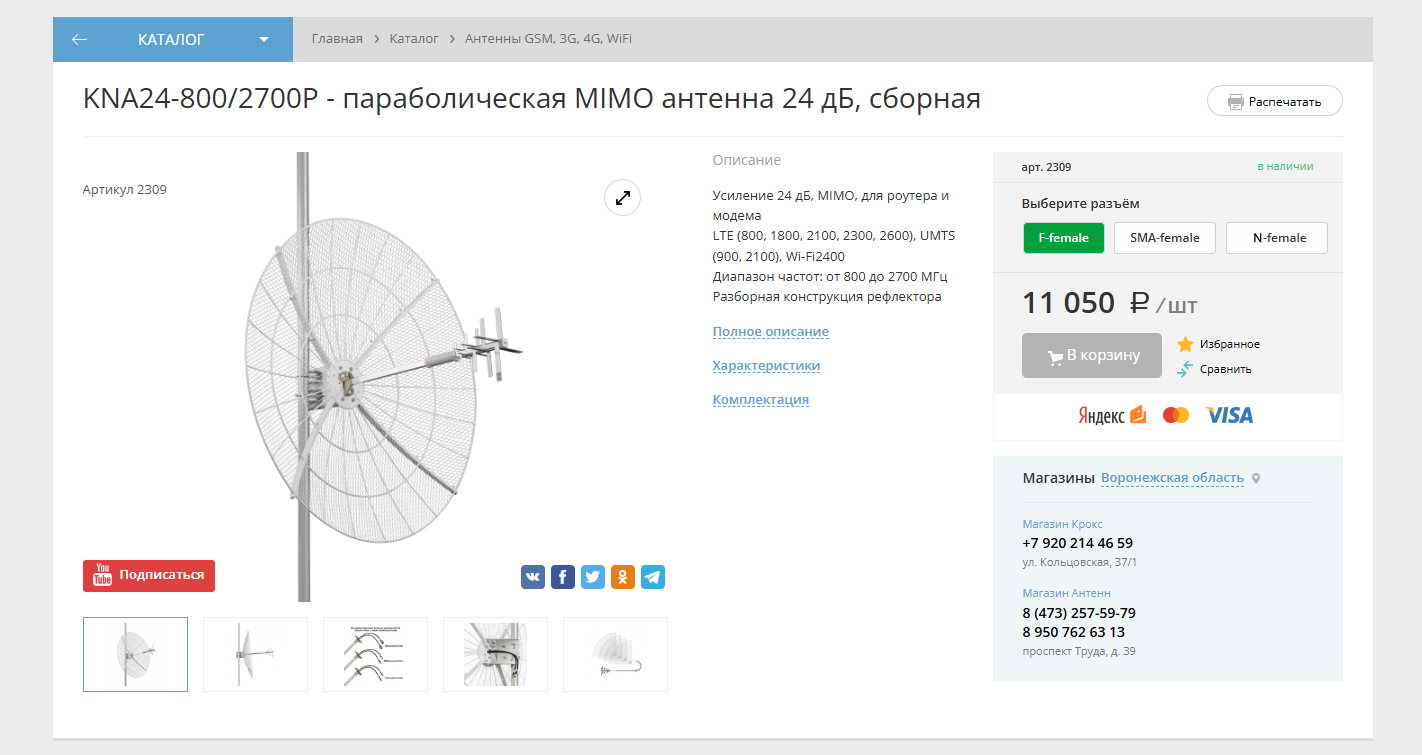Navigate to Главная via breadcrumbs

tap(337, 38)
